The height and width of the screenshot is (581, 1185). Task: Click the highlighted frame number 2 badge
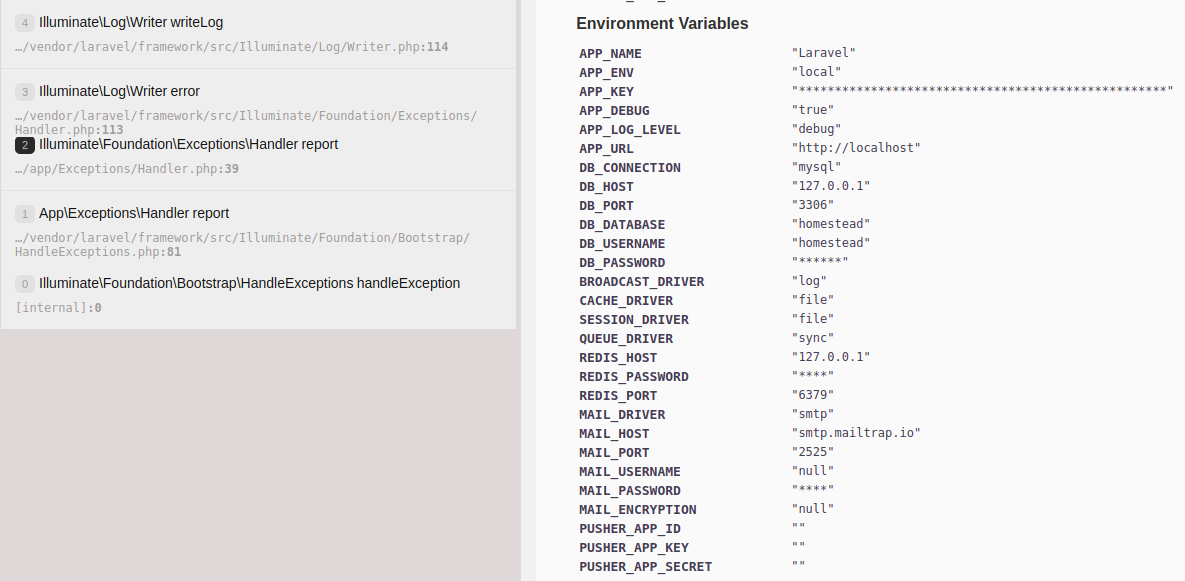point(25,145)
